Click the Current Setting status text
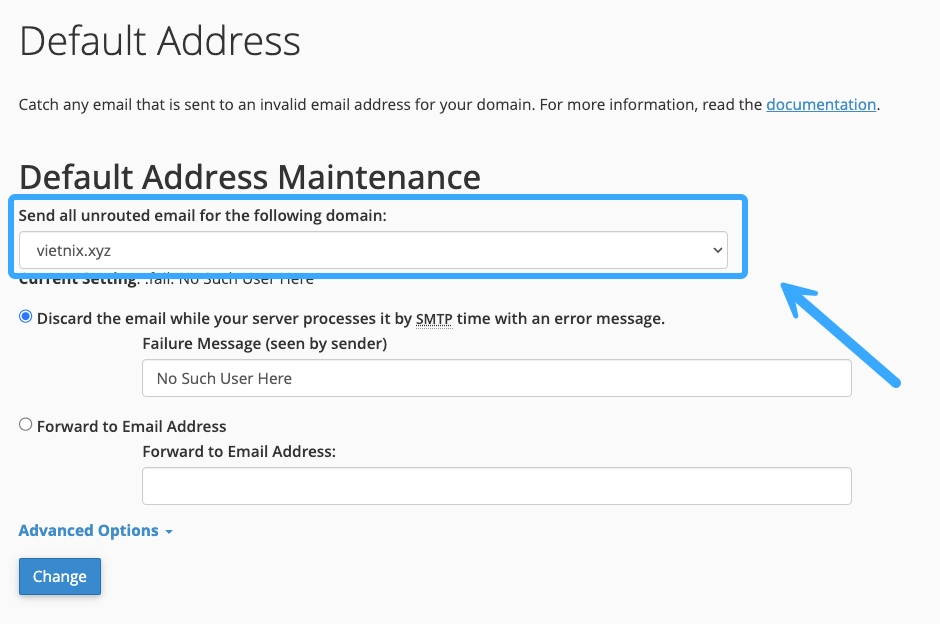 click(166, 279)
